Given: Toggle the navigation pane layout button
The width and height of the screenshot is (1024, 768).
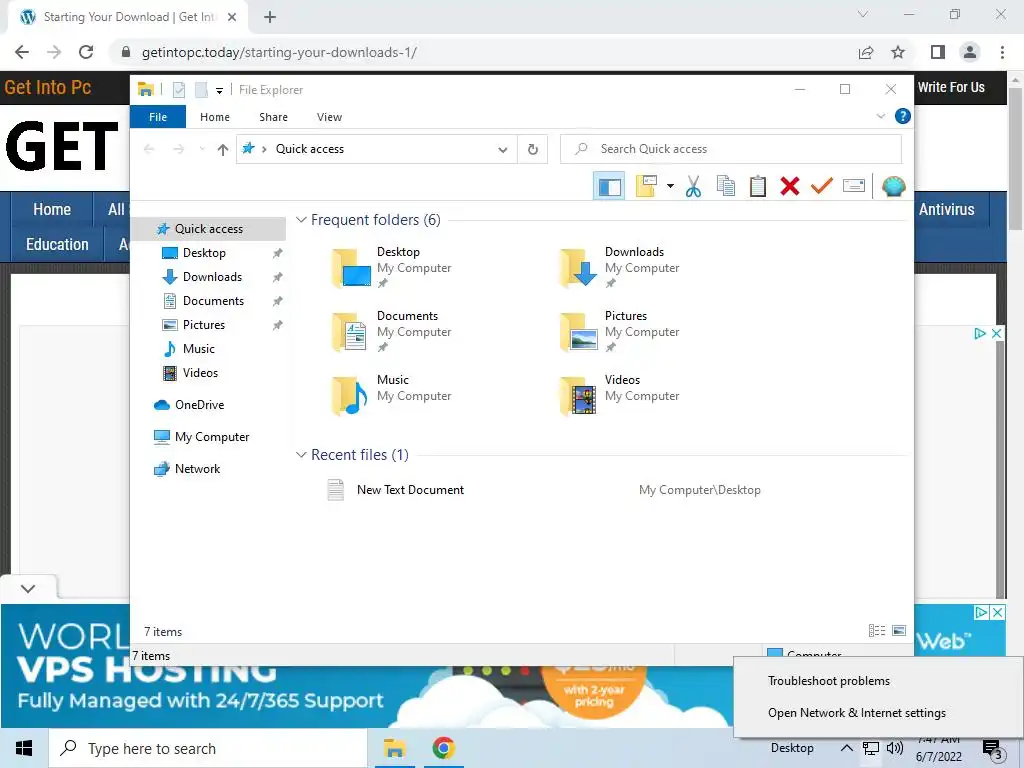Looking at the screenshot, I should tap(609, 186).
